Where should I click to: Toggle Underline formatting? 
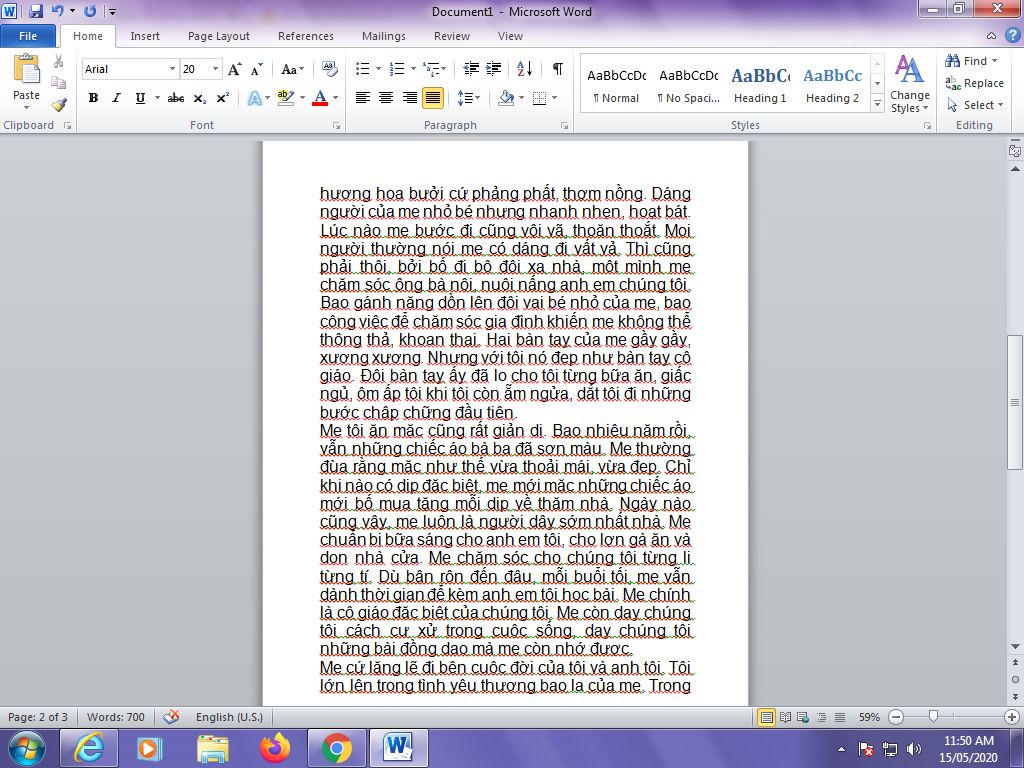pyautogui.click(x=140, y=98)
